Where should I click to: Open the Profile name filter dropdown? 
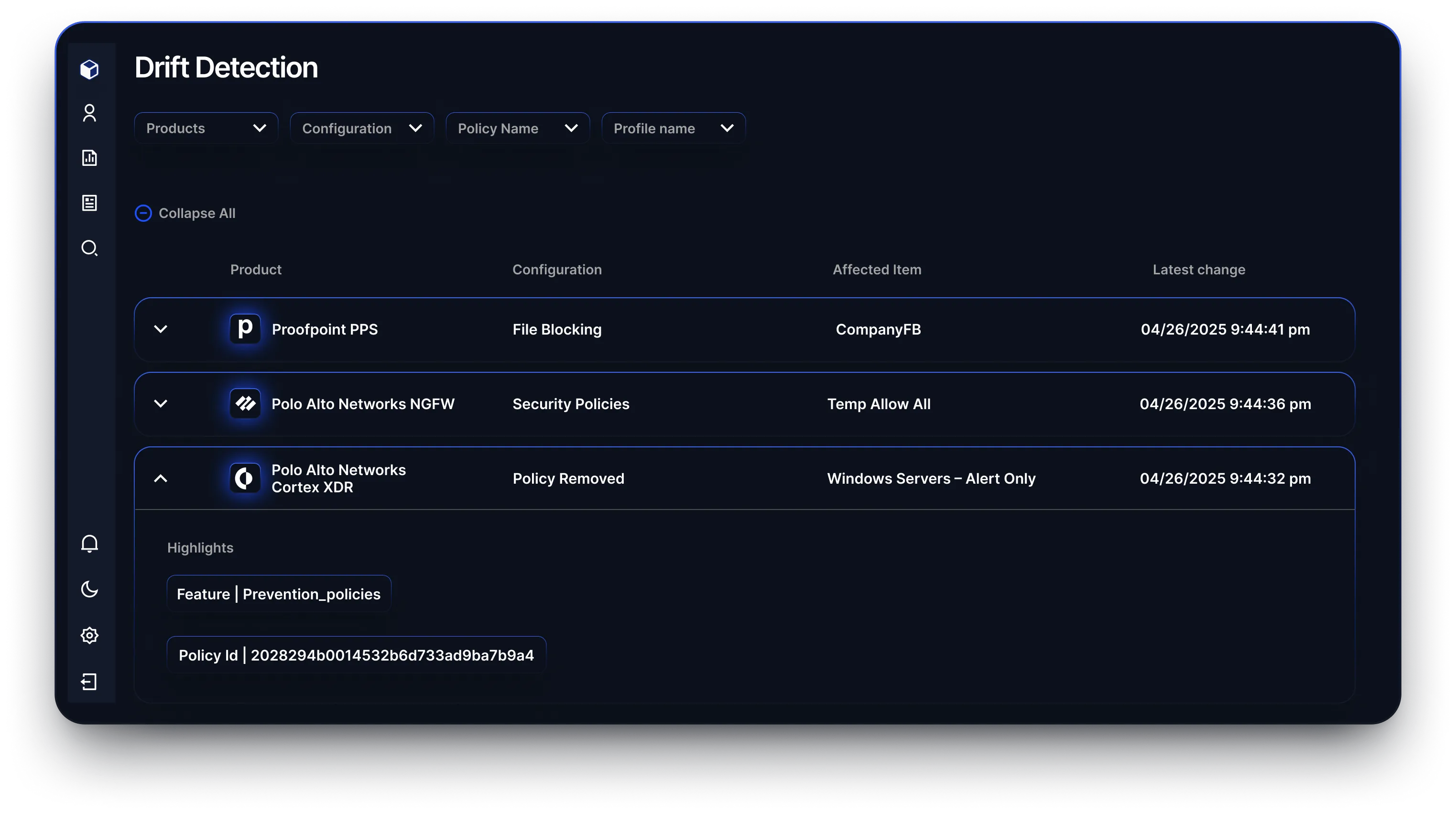(x=673, y=128)
